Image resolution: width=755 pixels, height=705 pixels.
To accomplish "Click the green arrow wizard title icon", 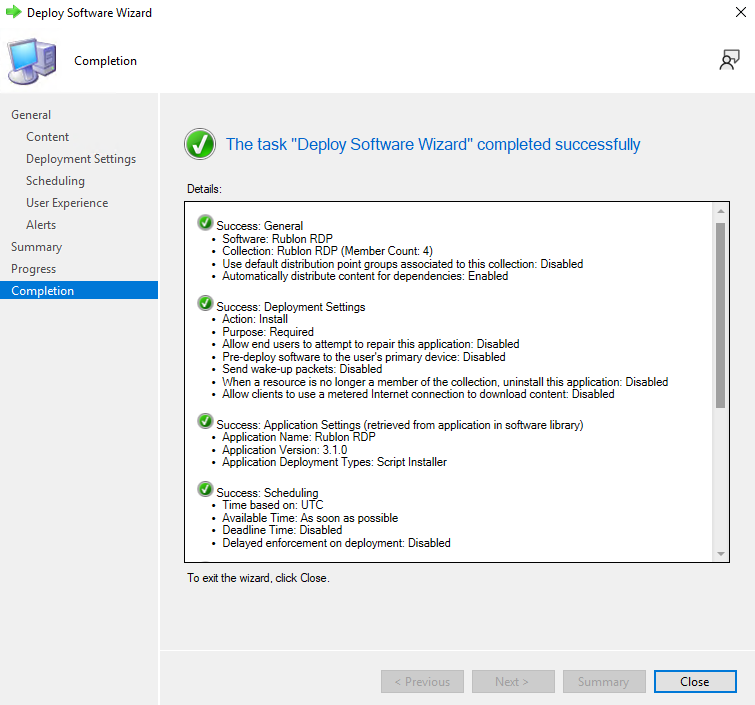I will point(13,13).
